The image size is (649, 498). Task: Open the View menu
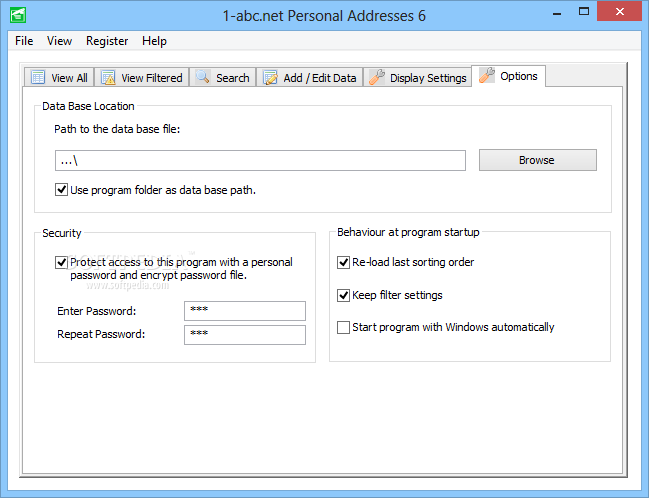pos(59,41)
